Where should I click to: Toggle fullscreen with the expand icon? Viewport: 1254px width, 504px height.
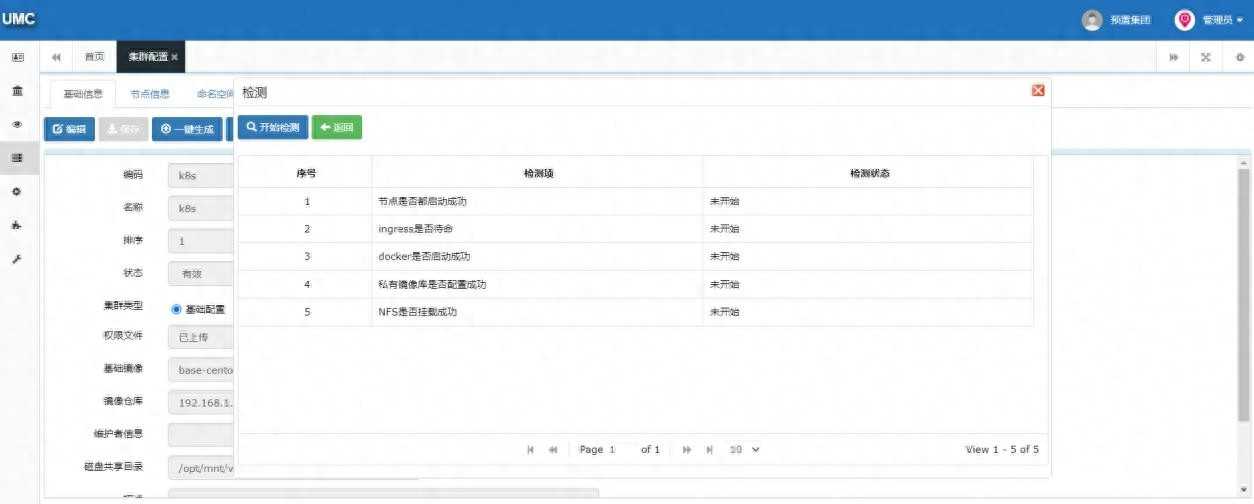tap(1206, 57)
